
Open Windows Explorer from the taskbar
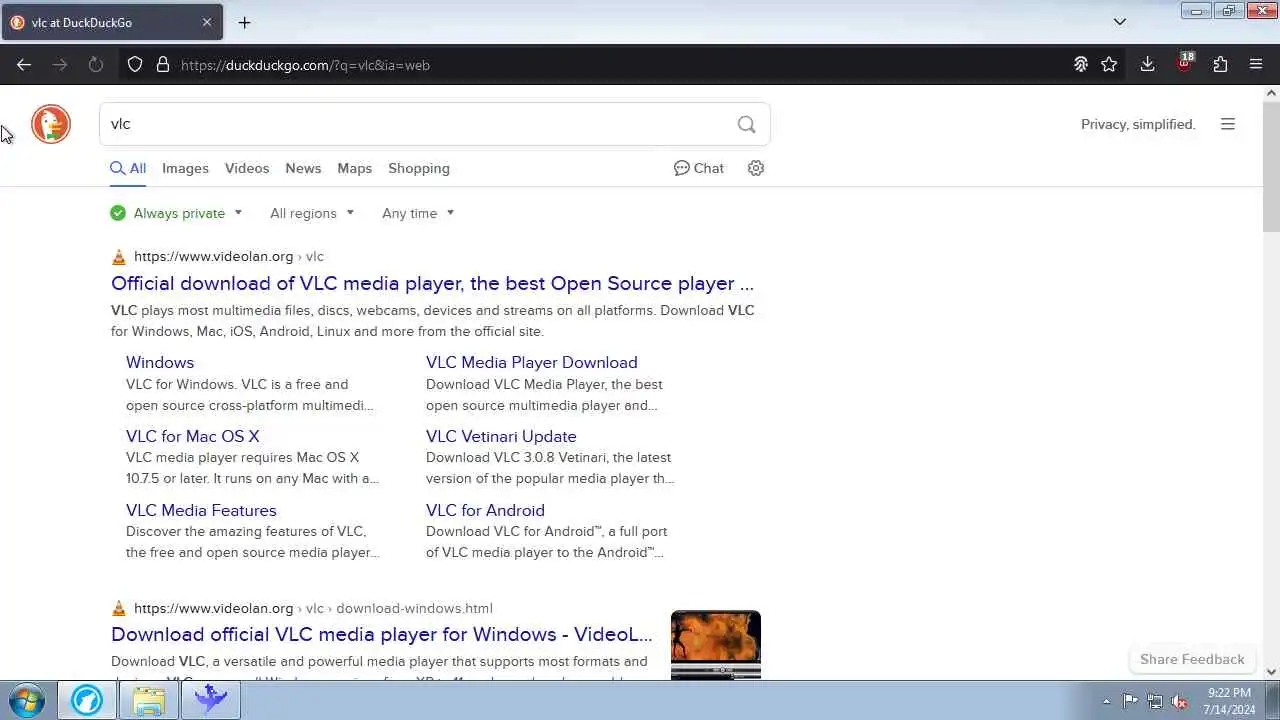(x=148, y=700)
